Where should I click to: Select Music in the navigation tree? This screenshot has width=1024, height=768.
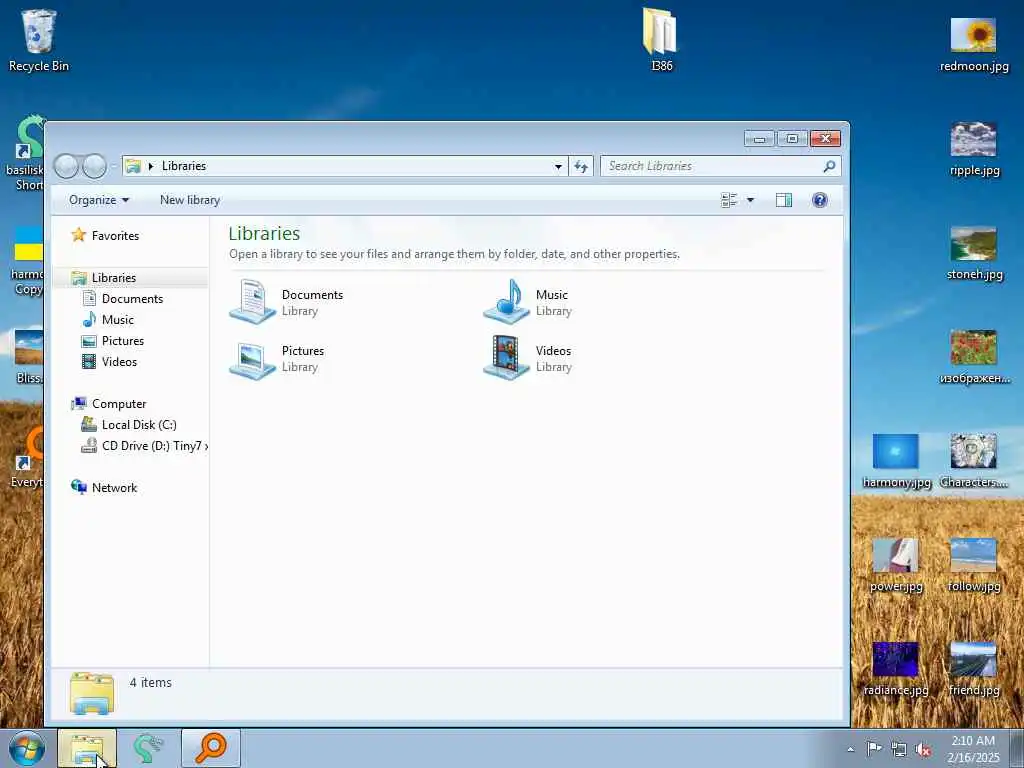[x=108, y=319]
